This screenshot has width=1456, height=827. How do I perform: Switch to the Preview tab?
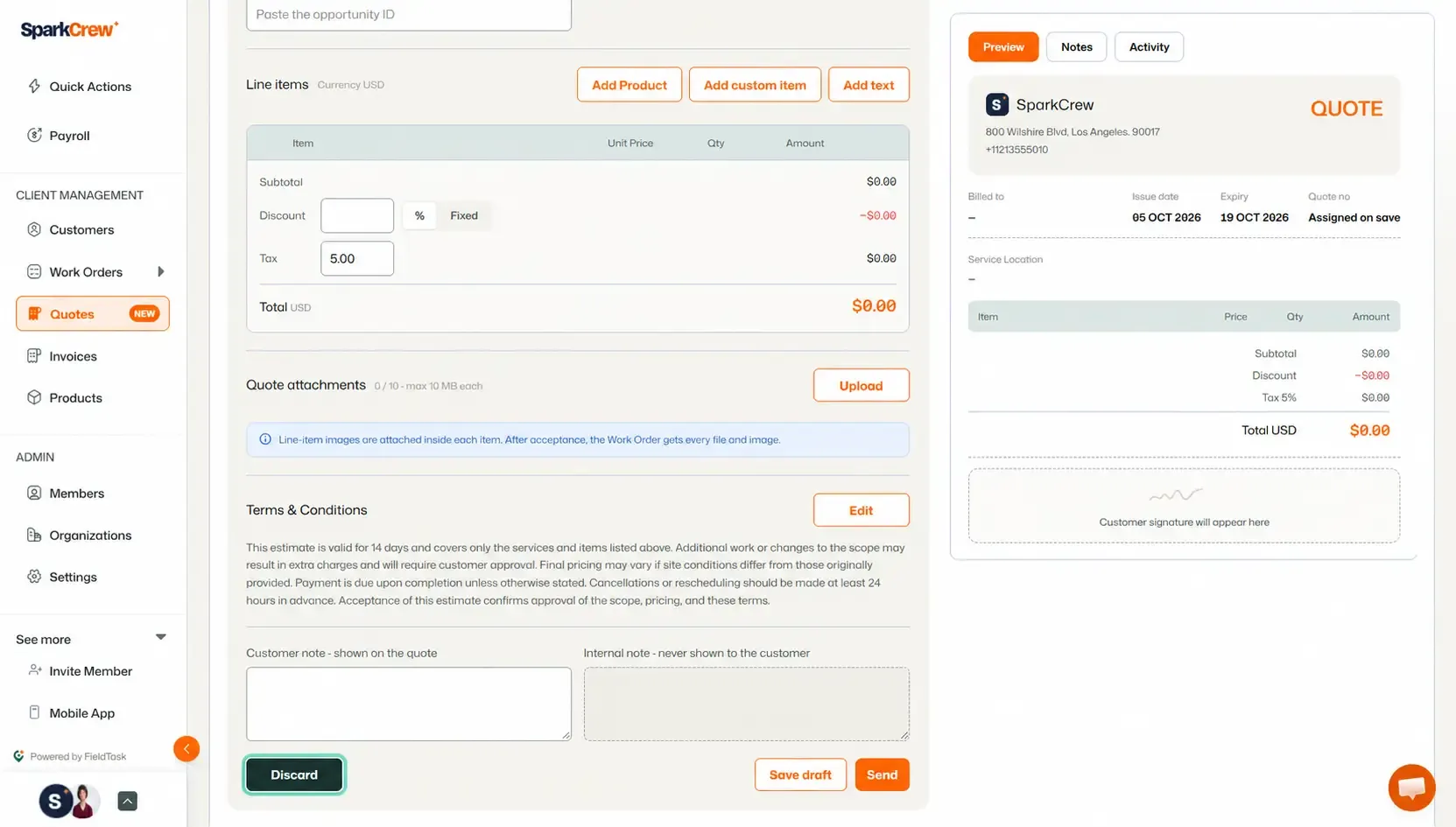pyautogui.click(x=1003, y=47)
